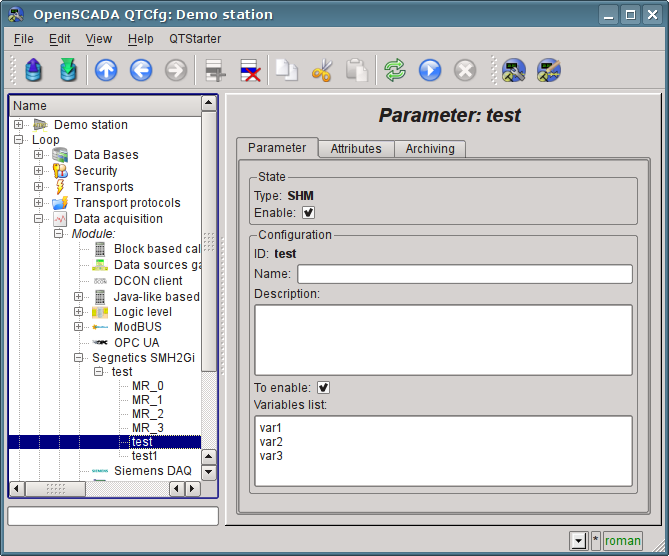
Task: Click the roman user button in status bar
Action: coord(622,541)
